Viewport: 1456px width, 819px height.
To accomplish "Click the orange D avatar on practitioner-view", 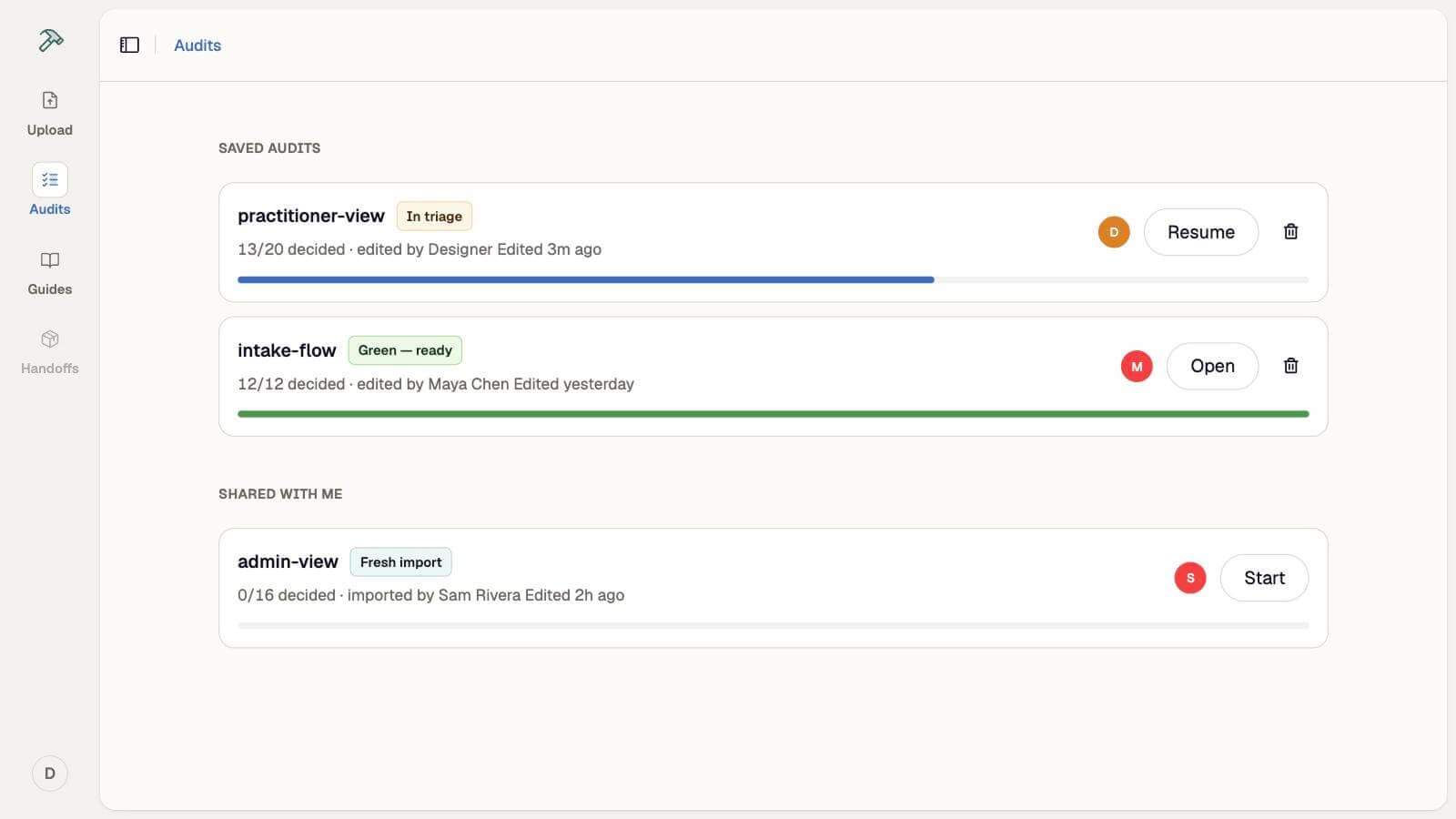I will tap(1114, 232).
